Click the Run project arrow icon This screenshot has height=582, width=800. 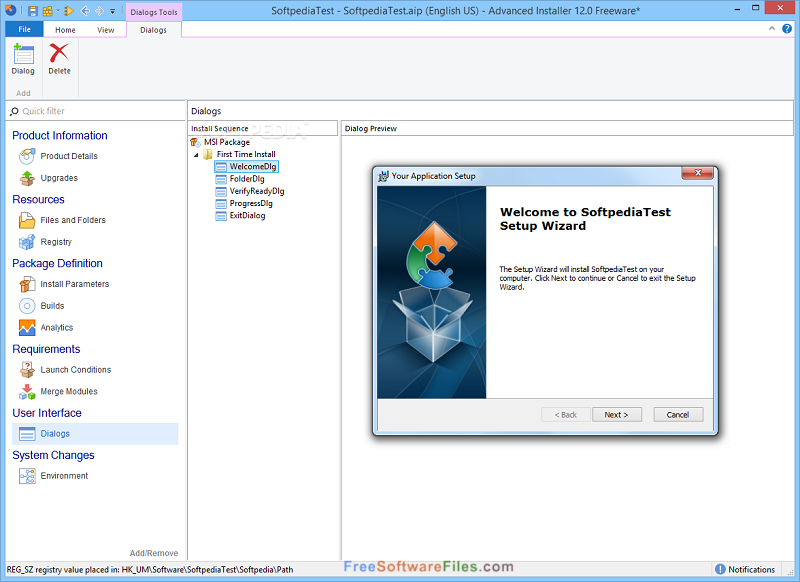click(69, 10)
